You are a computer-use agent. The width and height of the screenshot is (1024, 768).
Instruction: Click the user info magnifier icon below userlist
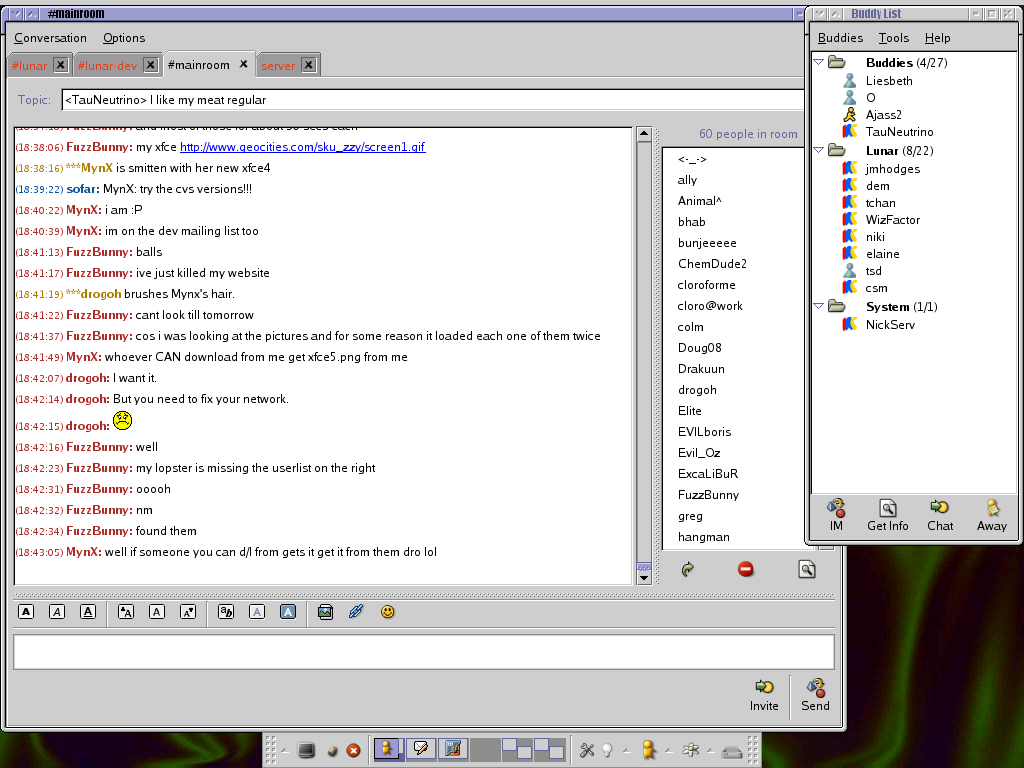pyautogui.click(x=806, y=569)
